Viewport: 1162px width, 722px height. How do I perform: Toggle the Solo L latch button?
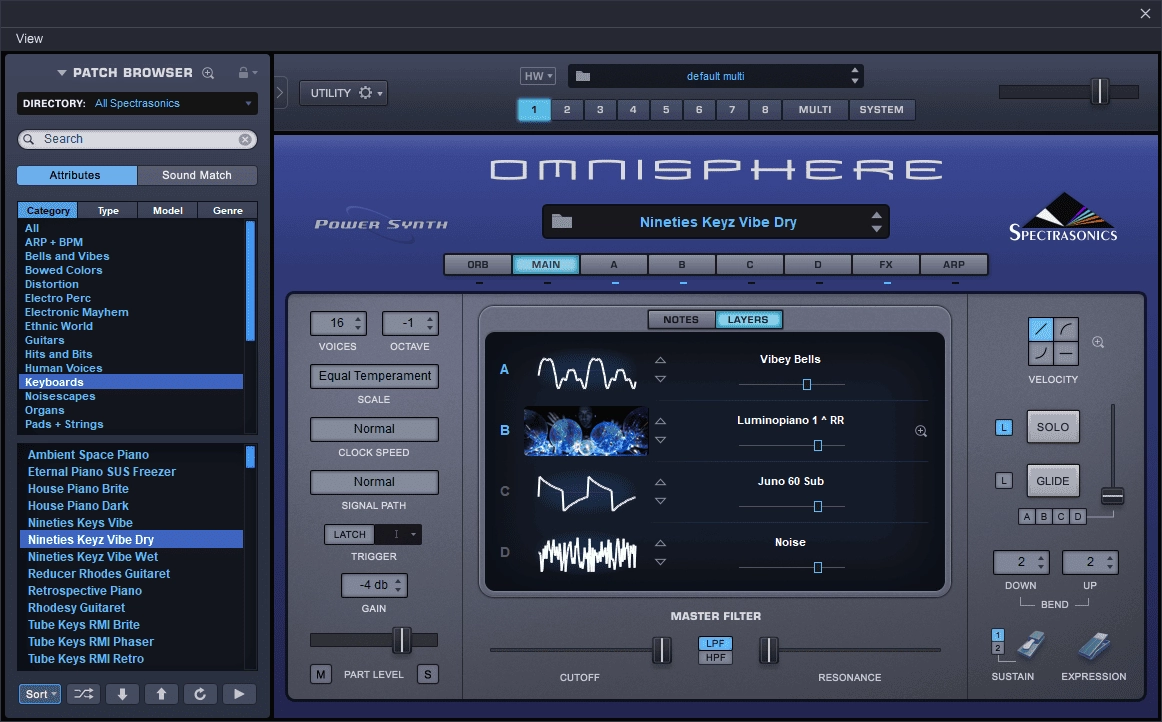point(1003,428)
